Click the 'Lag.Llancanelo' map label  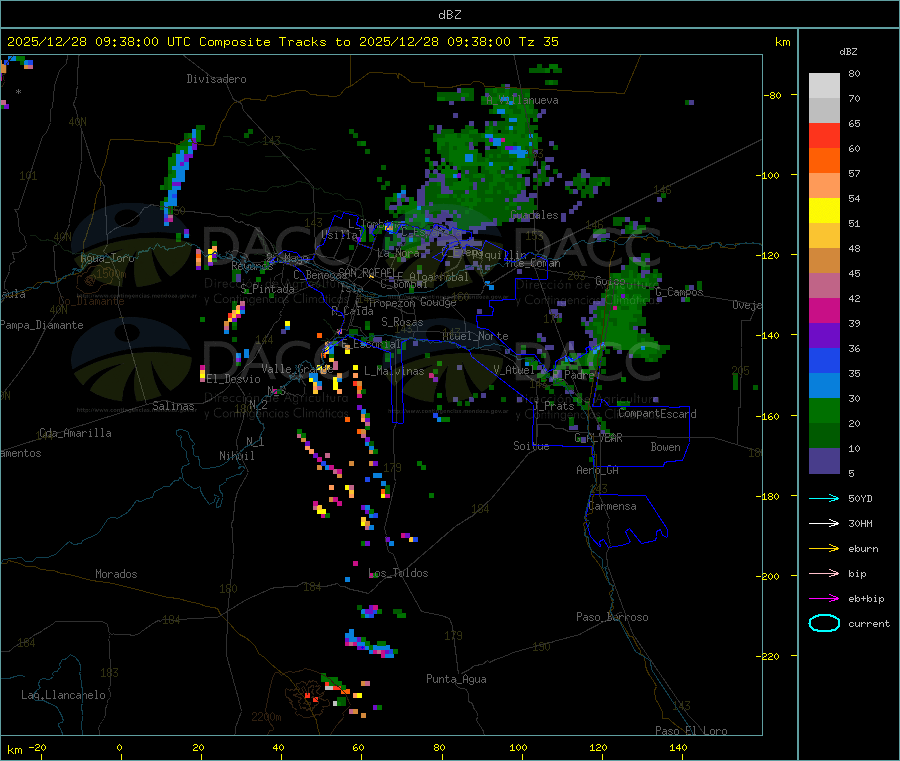coord(64,695)
